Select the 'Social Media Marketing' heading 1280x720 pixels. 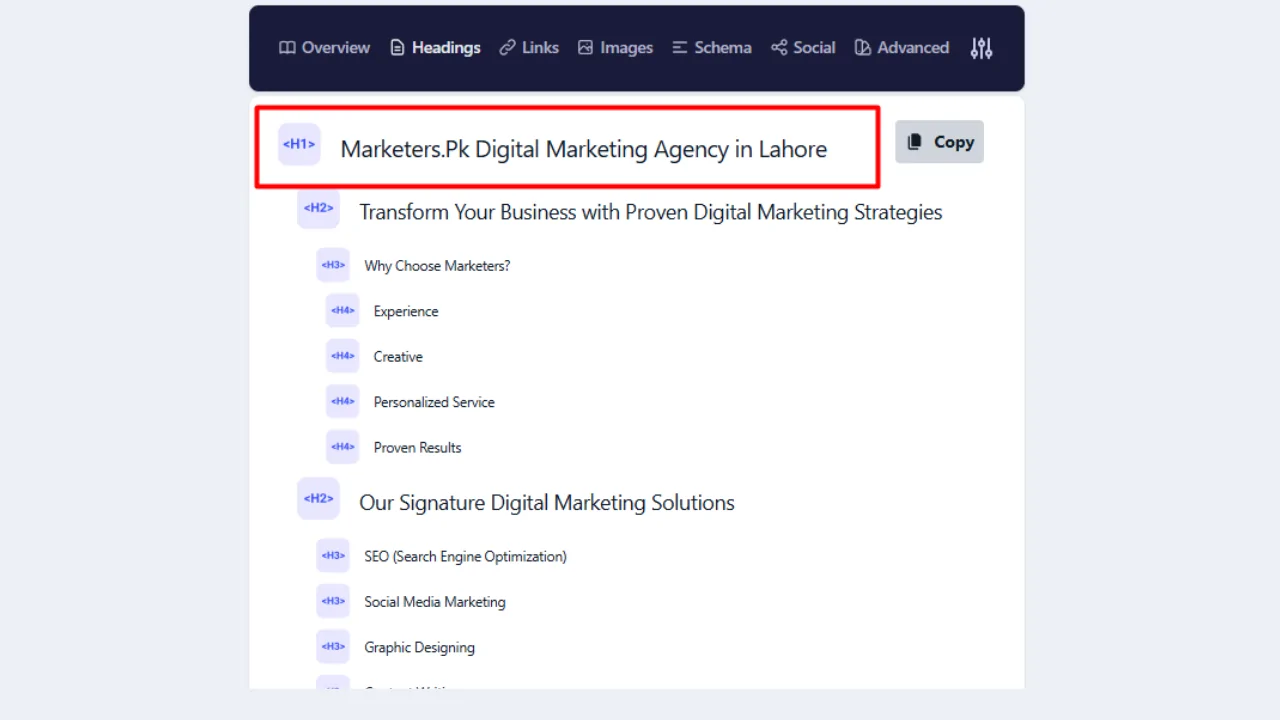[435, 602]
